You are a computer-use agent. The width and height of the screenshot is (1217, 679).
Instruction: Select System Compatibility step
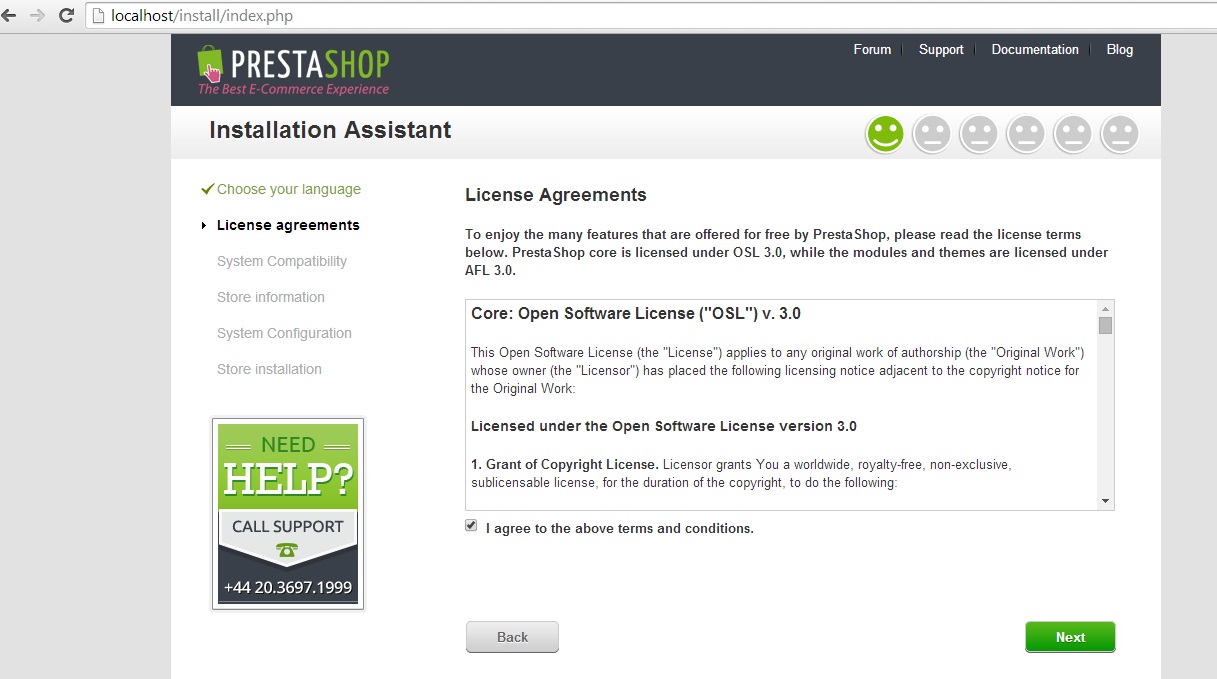282,261
